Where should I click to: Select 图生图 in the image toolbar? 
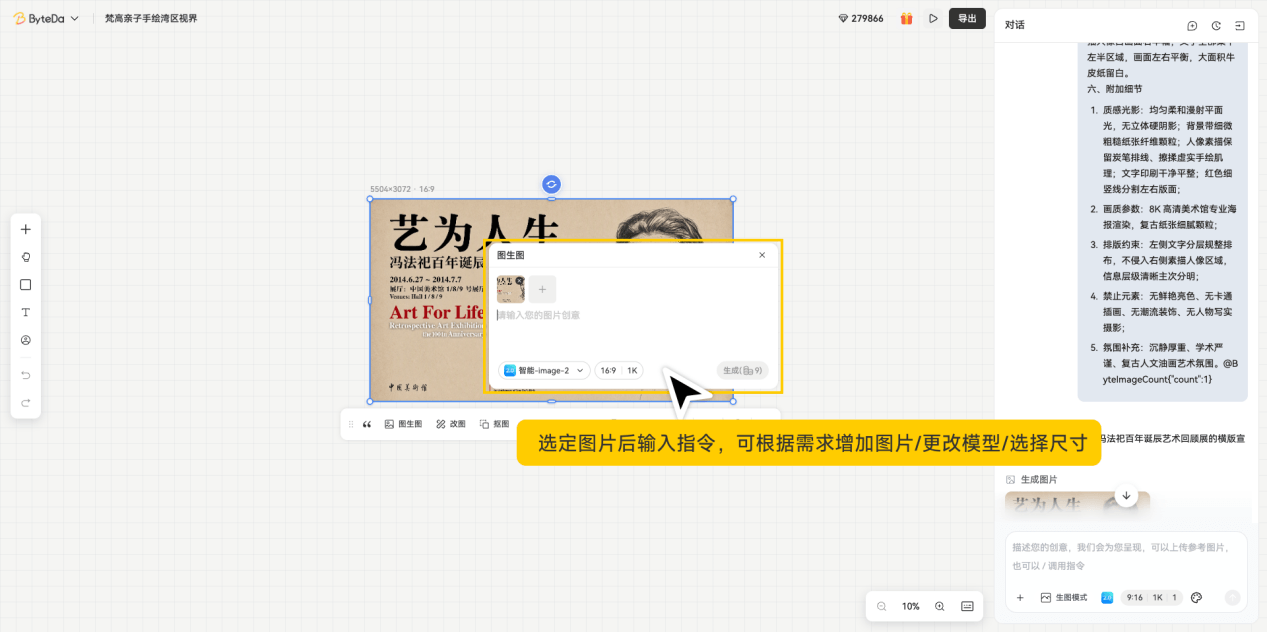(x=403, y=424)
